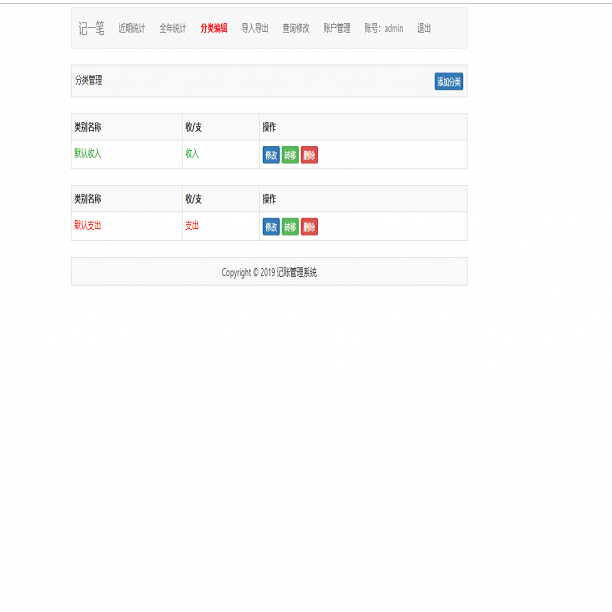Click the 默认支出 category name
The image size is (612, 612).
click(x=88, y=226)
